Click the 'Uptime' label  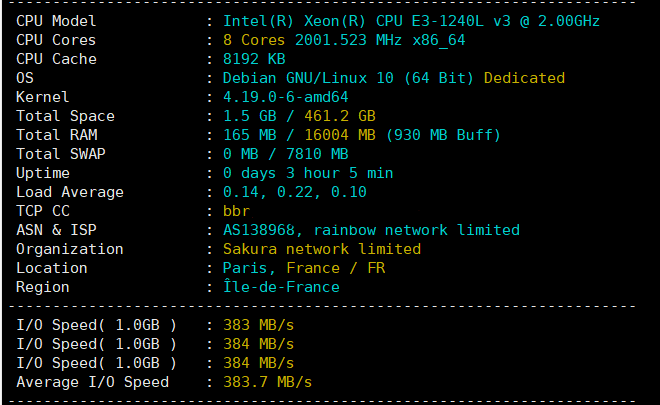click(43, 173)
